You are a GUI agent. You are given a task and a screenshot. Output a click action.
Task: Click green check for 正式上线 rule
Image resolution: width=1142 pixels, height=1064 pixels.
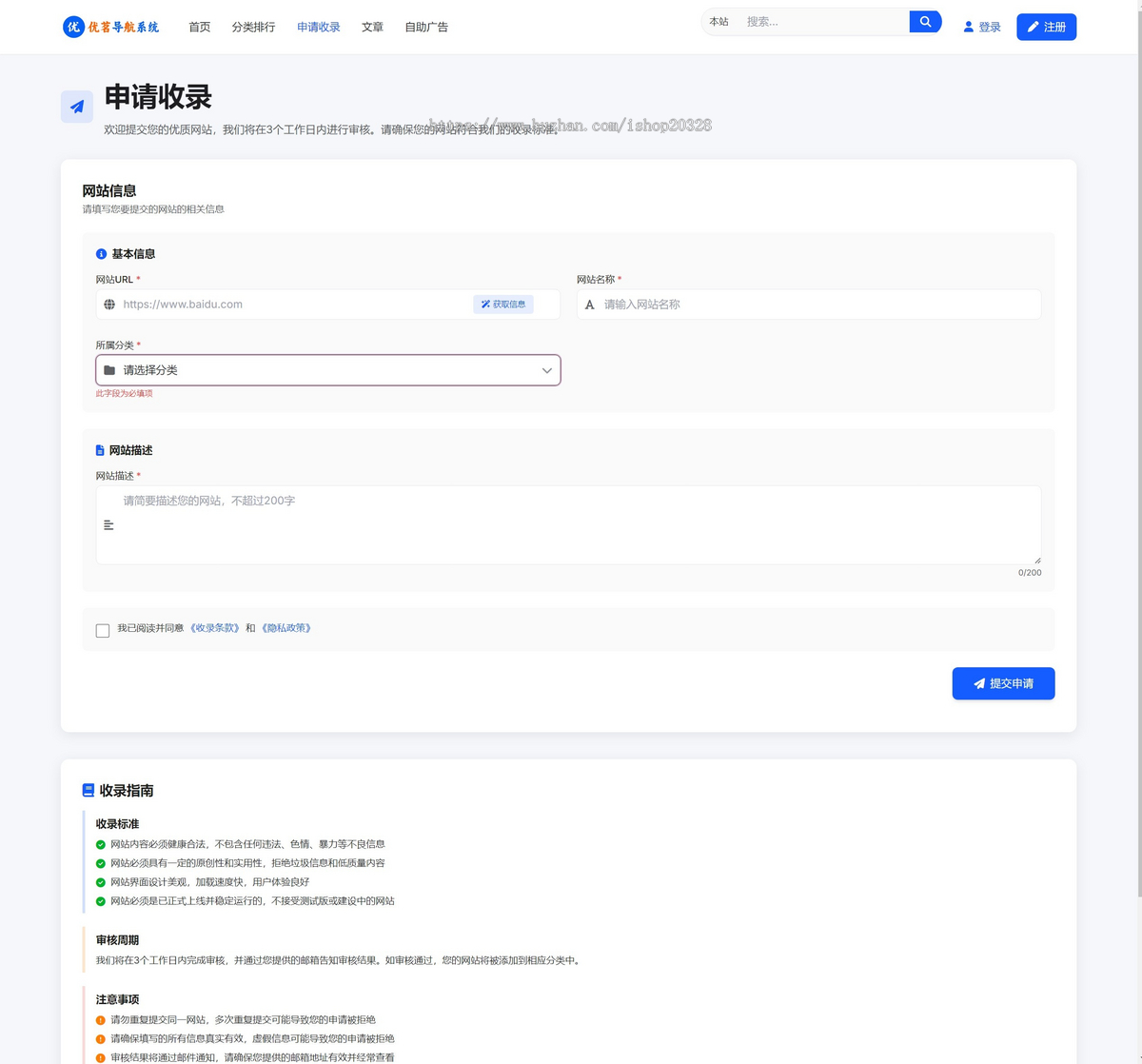101,901
